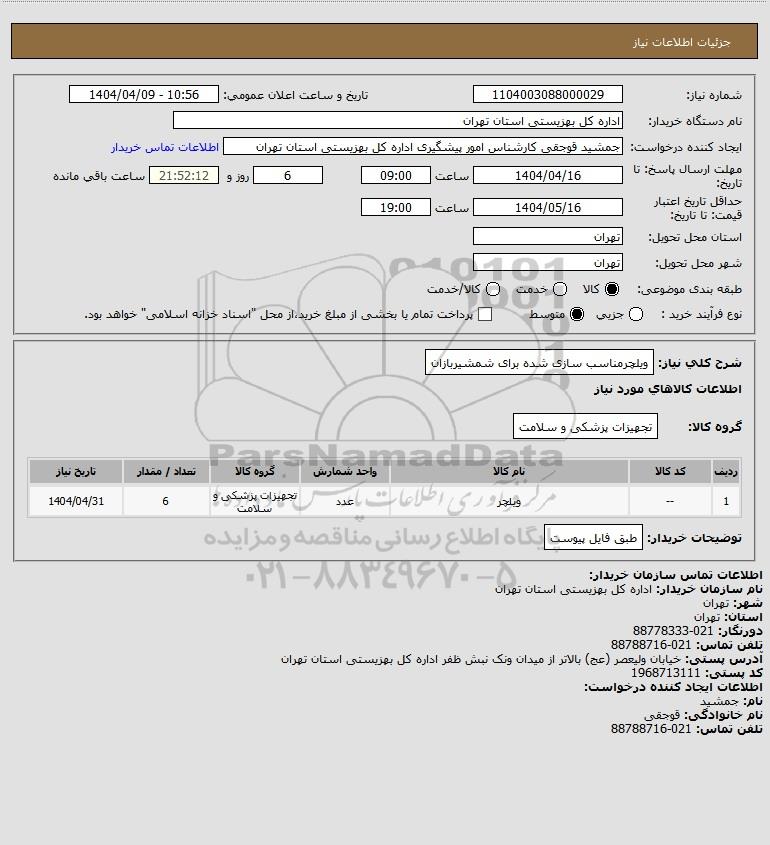This screenshot has width=770, height=845.
Task: Click the کد کالا column header
Action: 670,472
